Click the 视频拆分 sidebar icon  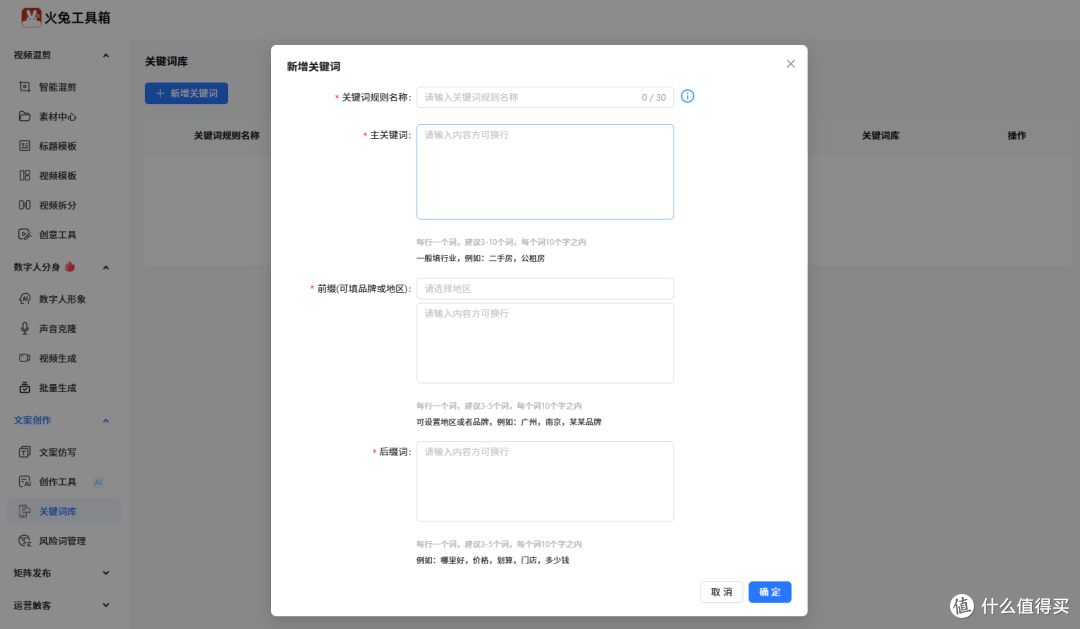(x=25, y=205)
